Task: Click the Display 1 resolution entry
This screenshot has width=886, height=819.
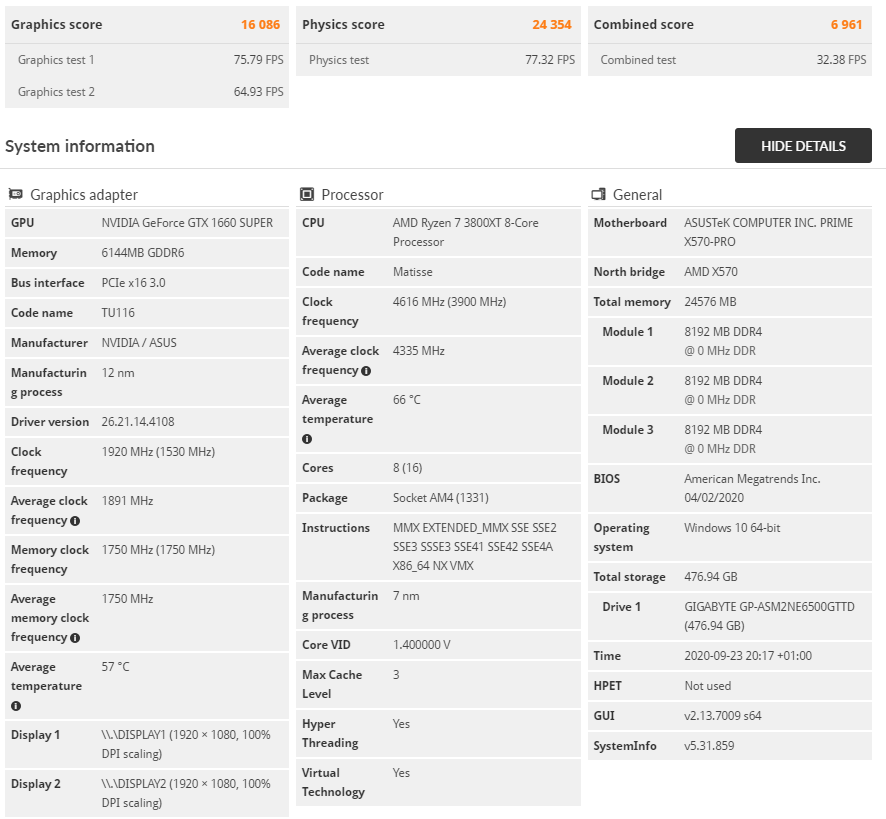Action: [186, 744]
